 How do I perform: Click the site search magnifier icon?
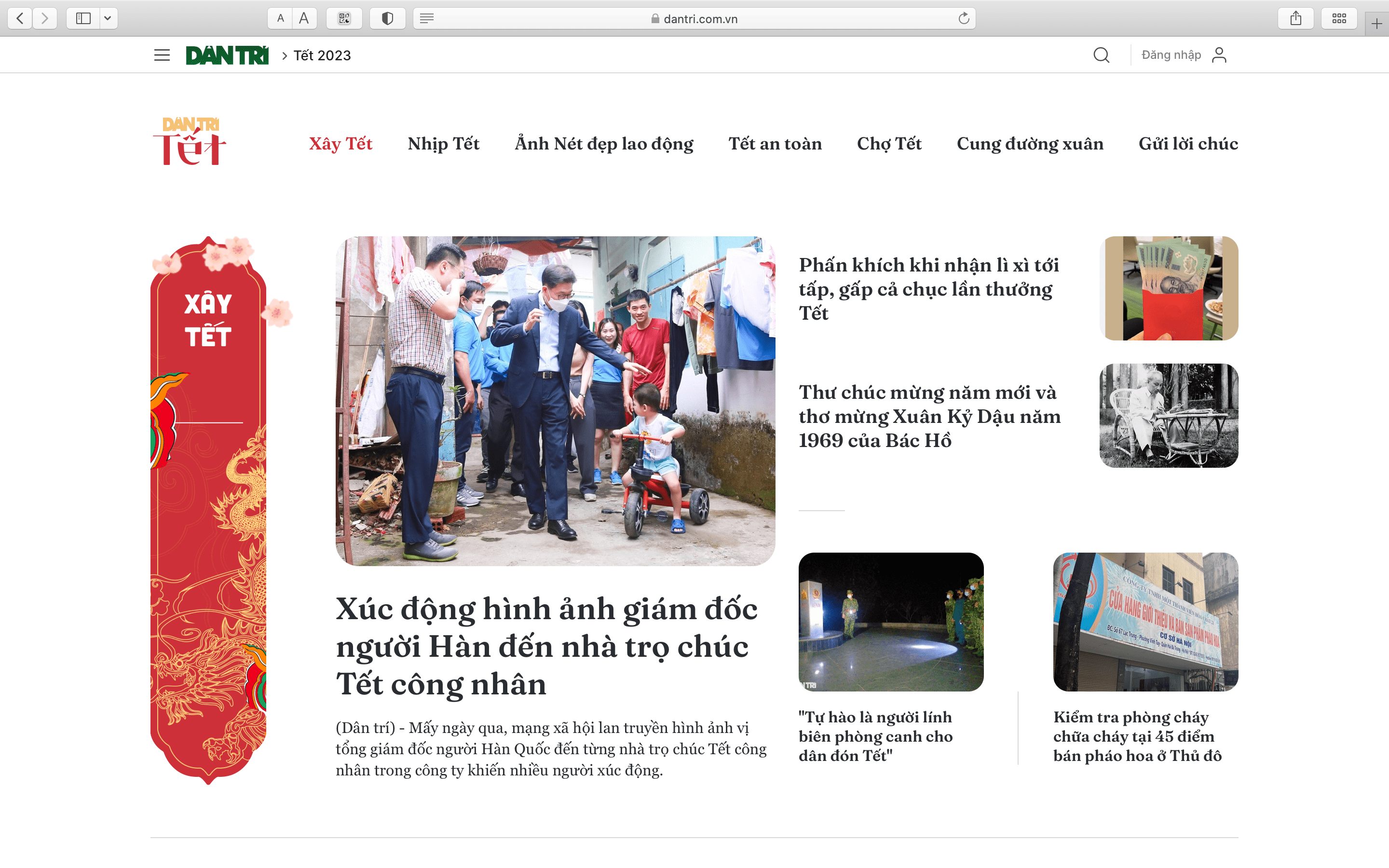1101,55
